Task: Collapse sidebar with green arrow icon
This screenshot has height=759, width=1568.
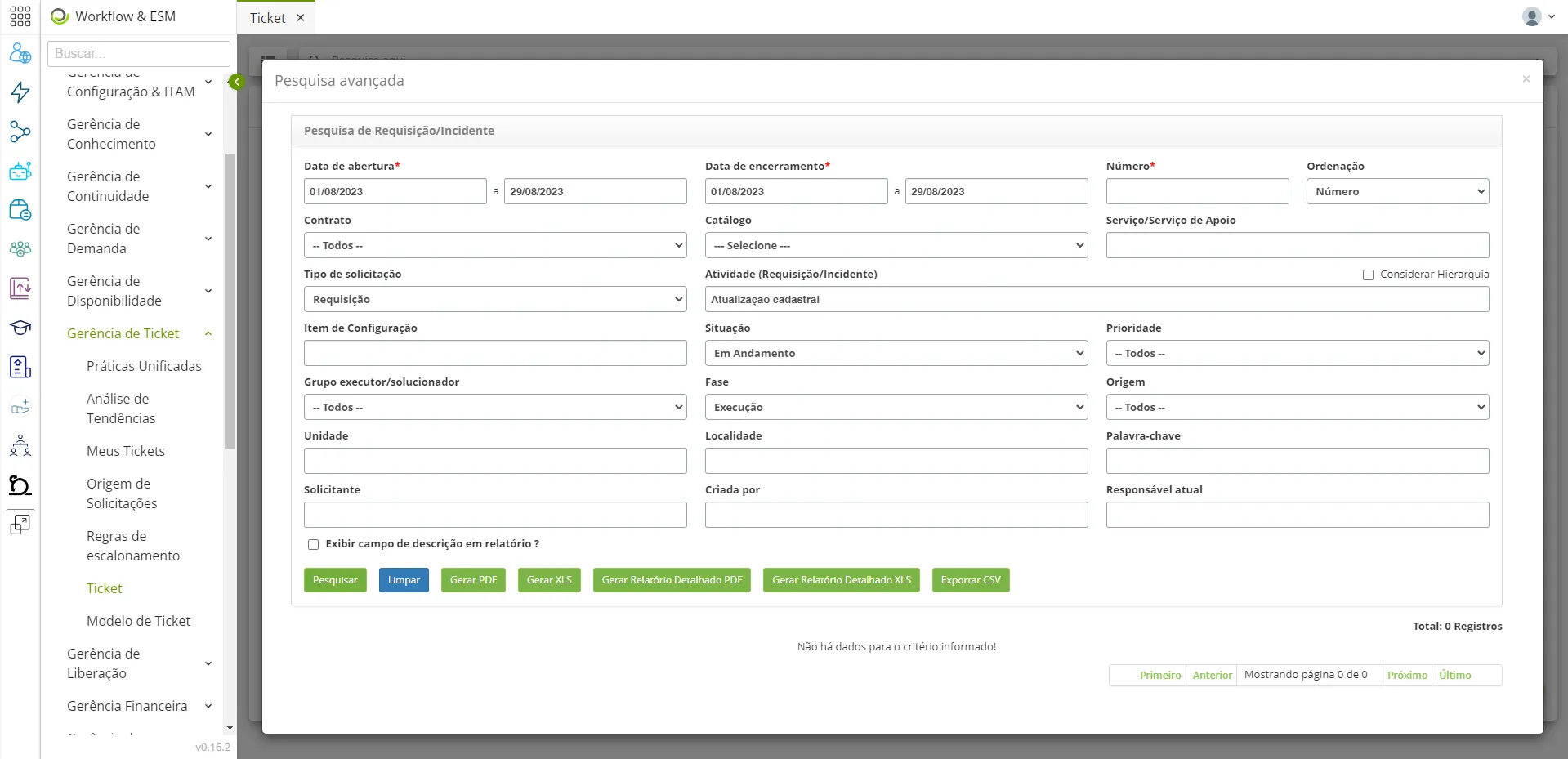Action: (x=236, y=82)
